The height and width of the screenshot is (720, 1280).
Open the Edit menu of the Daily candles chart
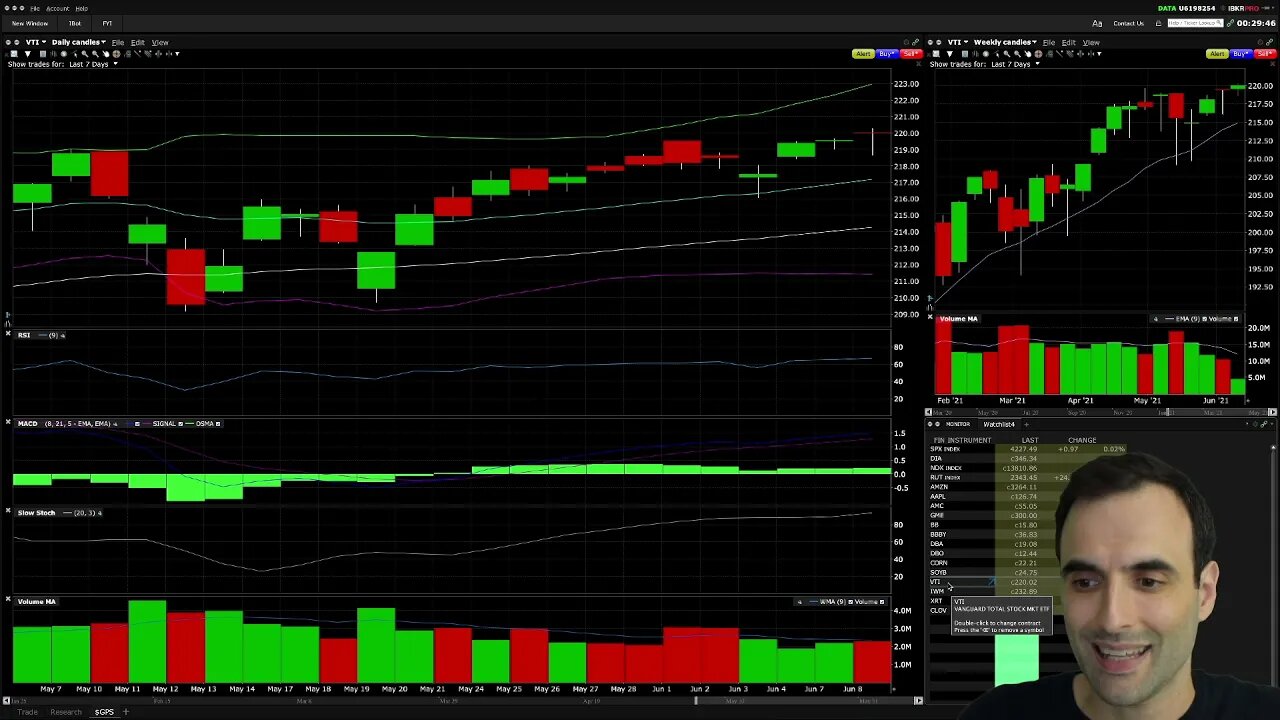pyautogui.click(x=137, y=42)
